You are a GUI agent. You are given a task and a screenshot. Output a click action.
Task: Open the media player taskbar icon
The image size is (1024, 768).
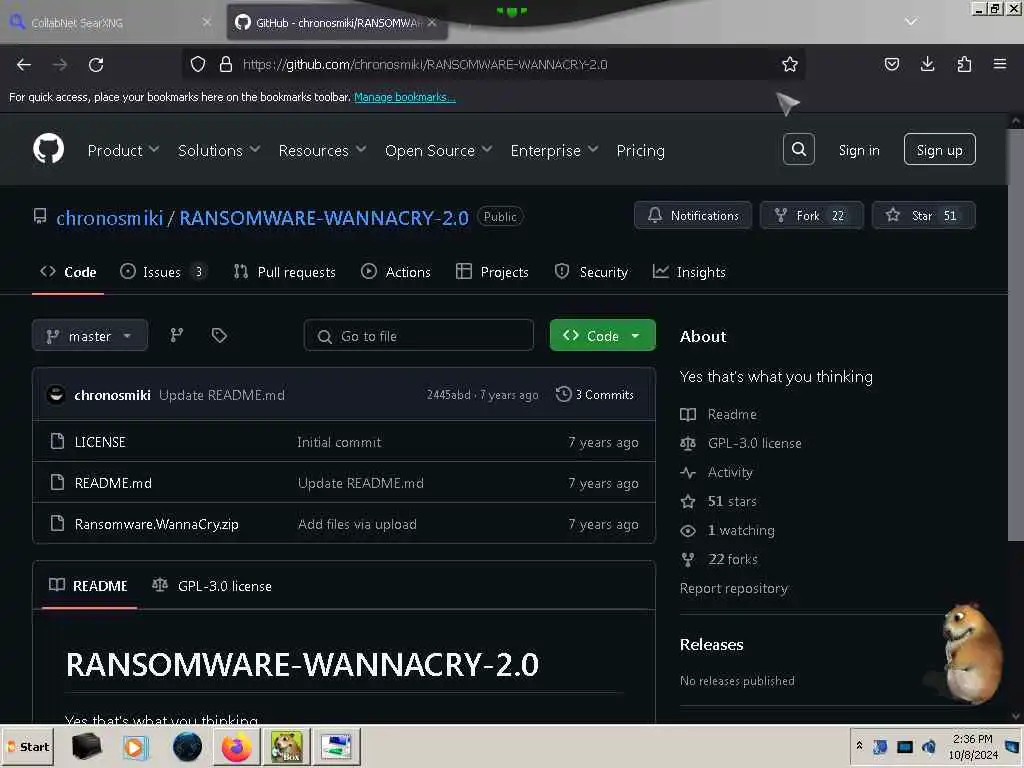[x=135, y=746]
